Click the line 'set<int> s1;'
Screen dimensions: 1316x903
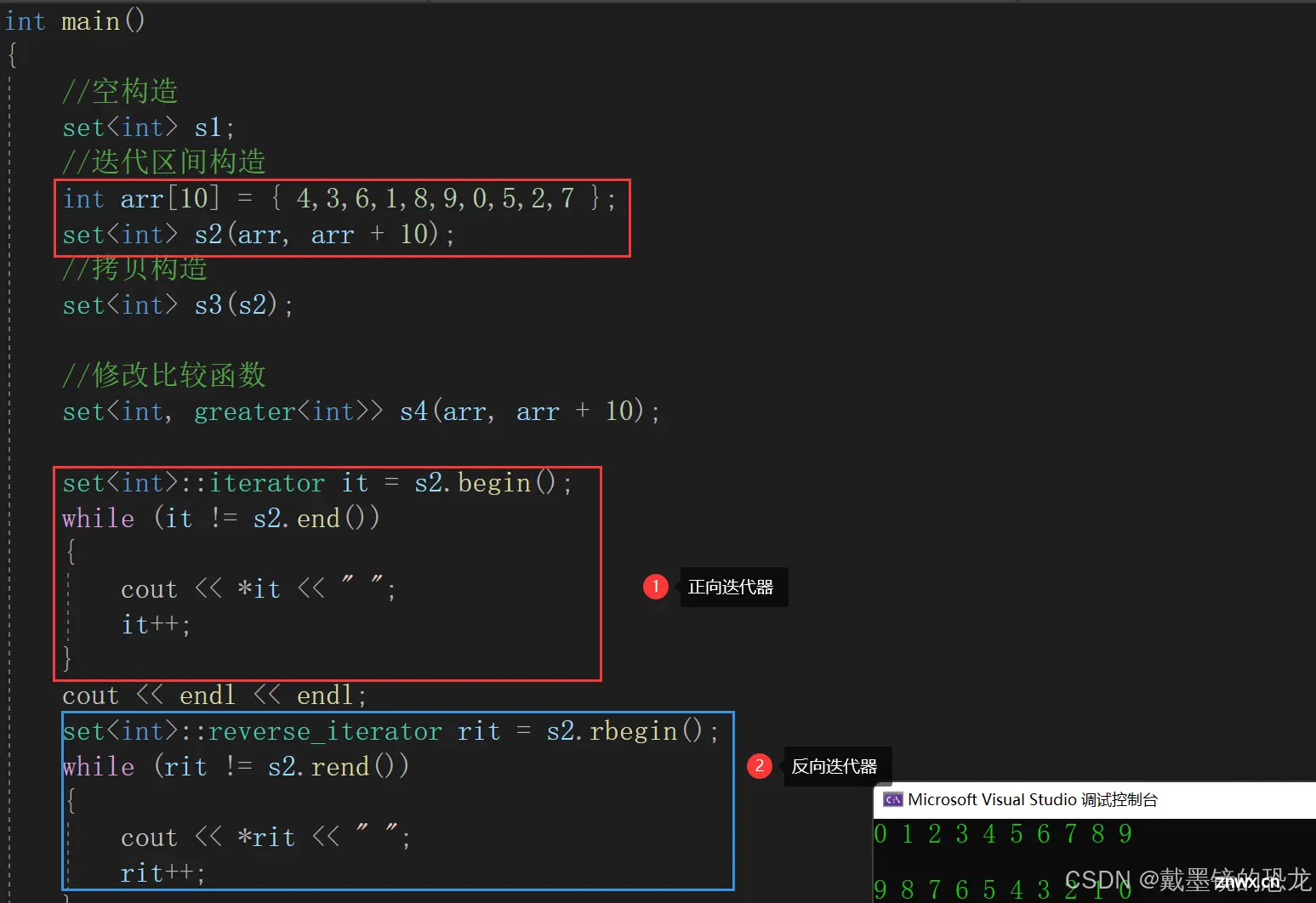coord(148,128)
